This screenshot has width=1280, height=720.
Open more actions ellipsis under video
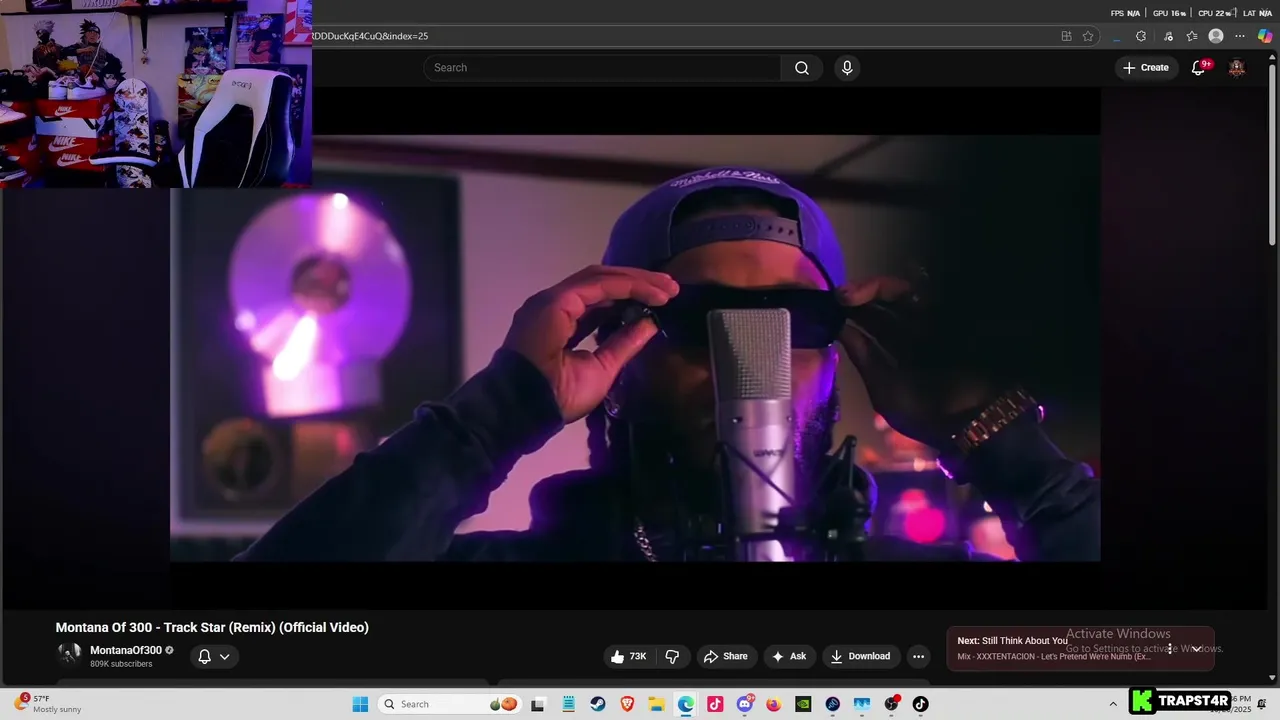click(918, 656)
